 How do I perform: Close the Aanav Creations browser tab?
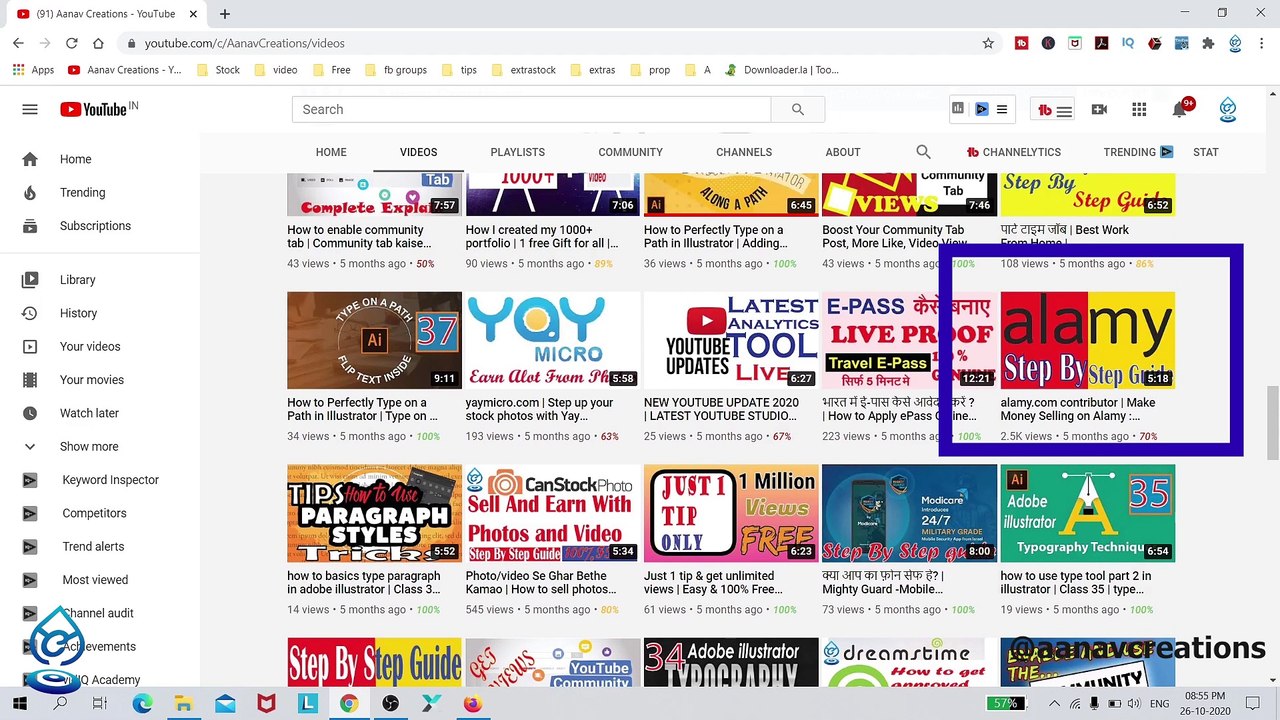coord(192,14)
